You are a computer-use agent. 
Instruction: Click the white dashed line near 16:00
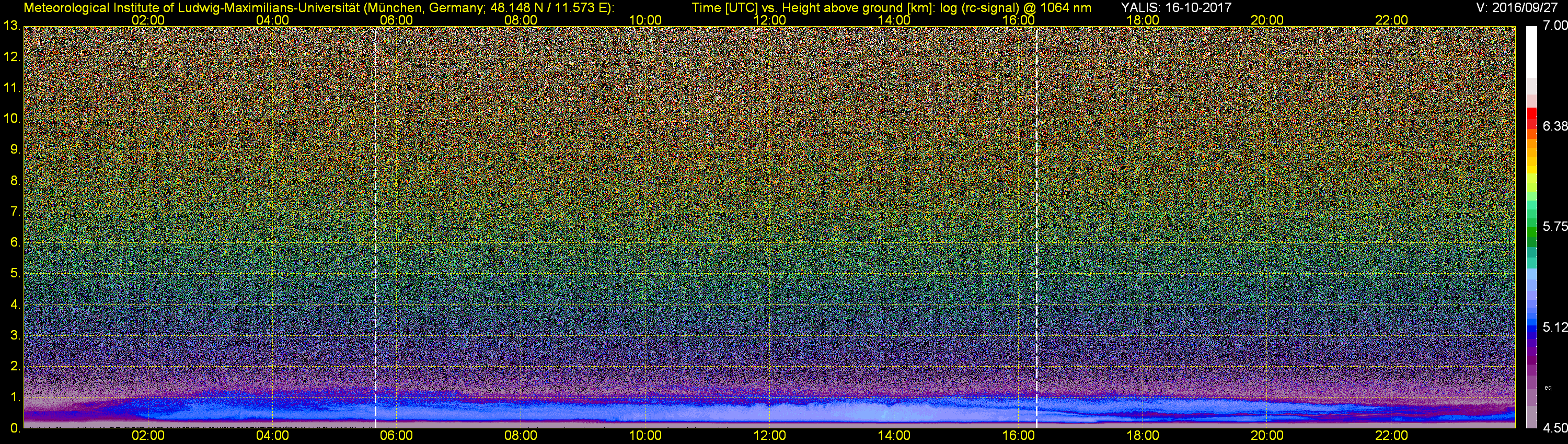[x=1036, y=225]
